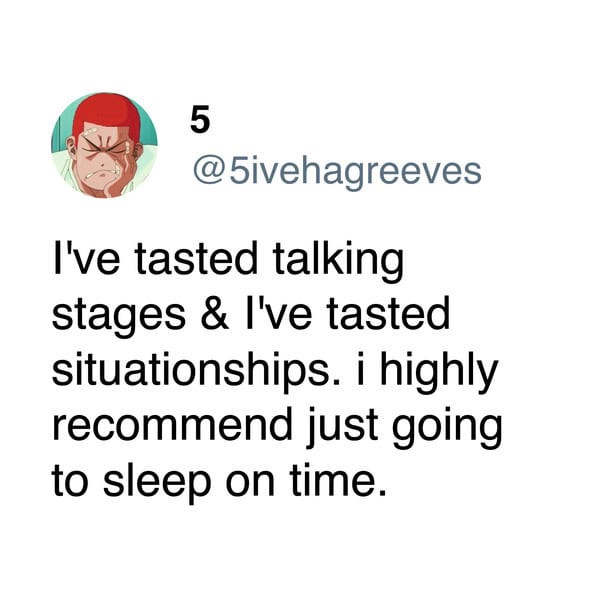599x599 pixels.
Task: Click the first "tasted" on the top line
Action: coord(196,259)
